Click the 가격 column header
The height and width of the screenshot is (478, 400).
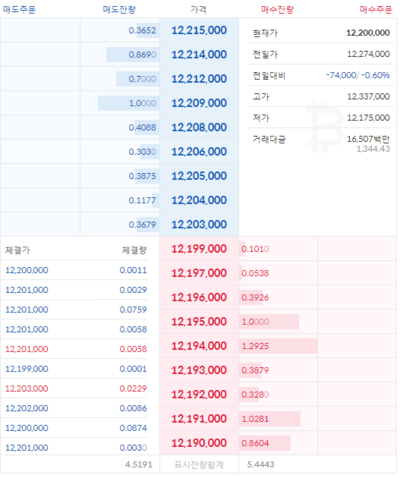tap(199, 9)
